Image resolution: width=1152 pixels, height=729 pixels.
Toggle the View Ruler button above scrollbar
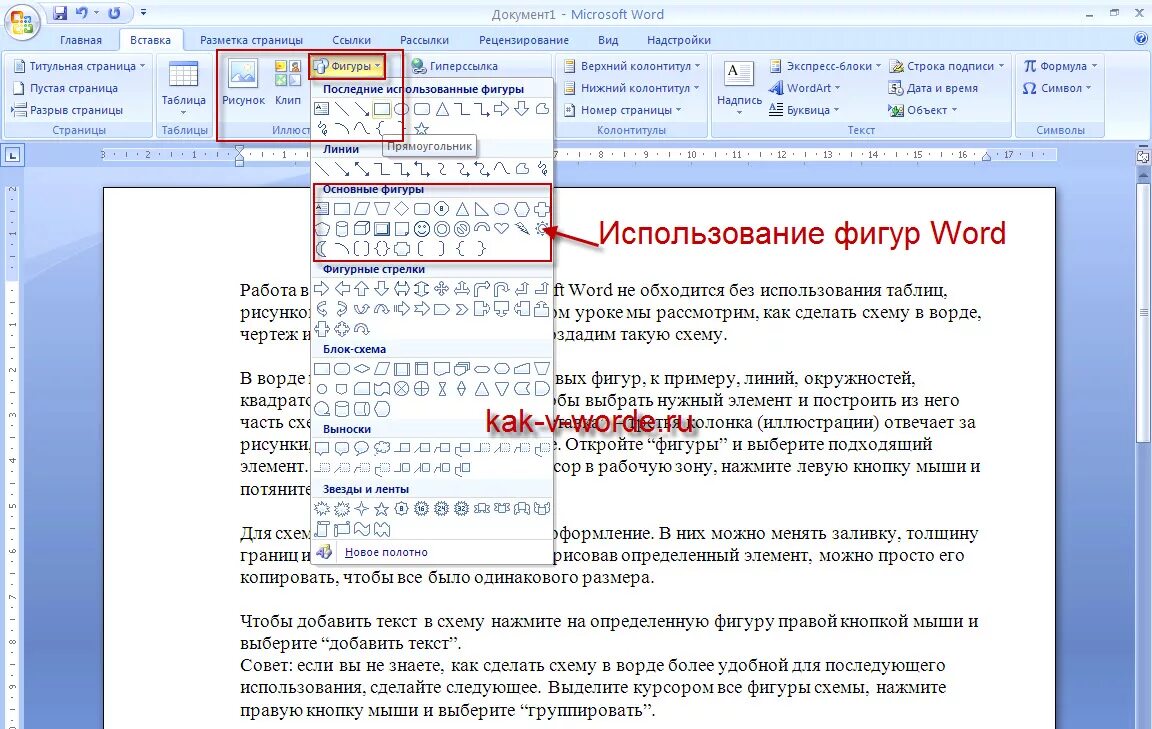1142,156
